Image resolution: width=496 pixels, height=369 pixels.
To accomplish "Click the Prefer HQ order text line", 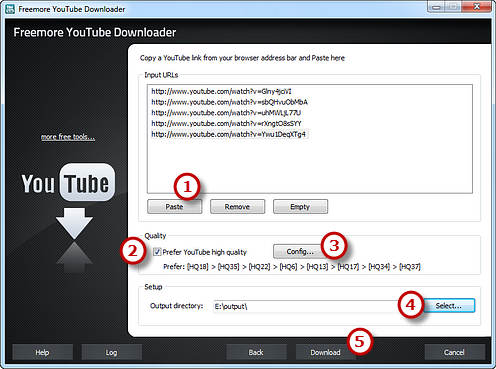I will click(292, 267).
